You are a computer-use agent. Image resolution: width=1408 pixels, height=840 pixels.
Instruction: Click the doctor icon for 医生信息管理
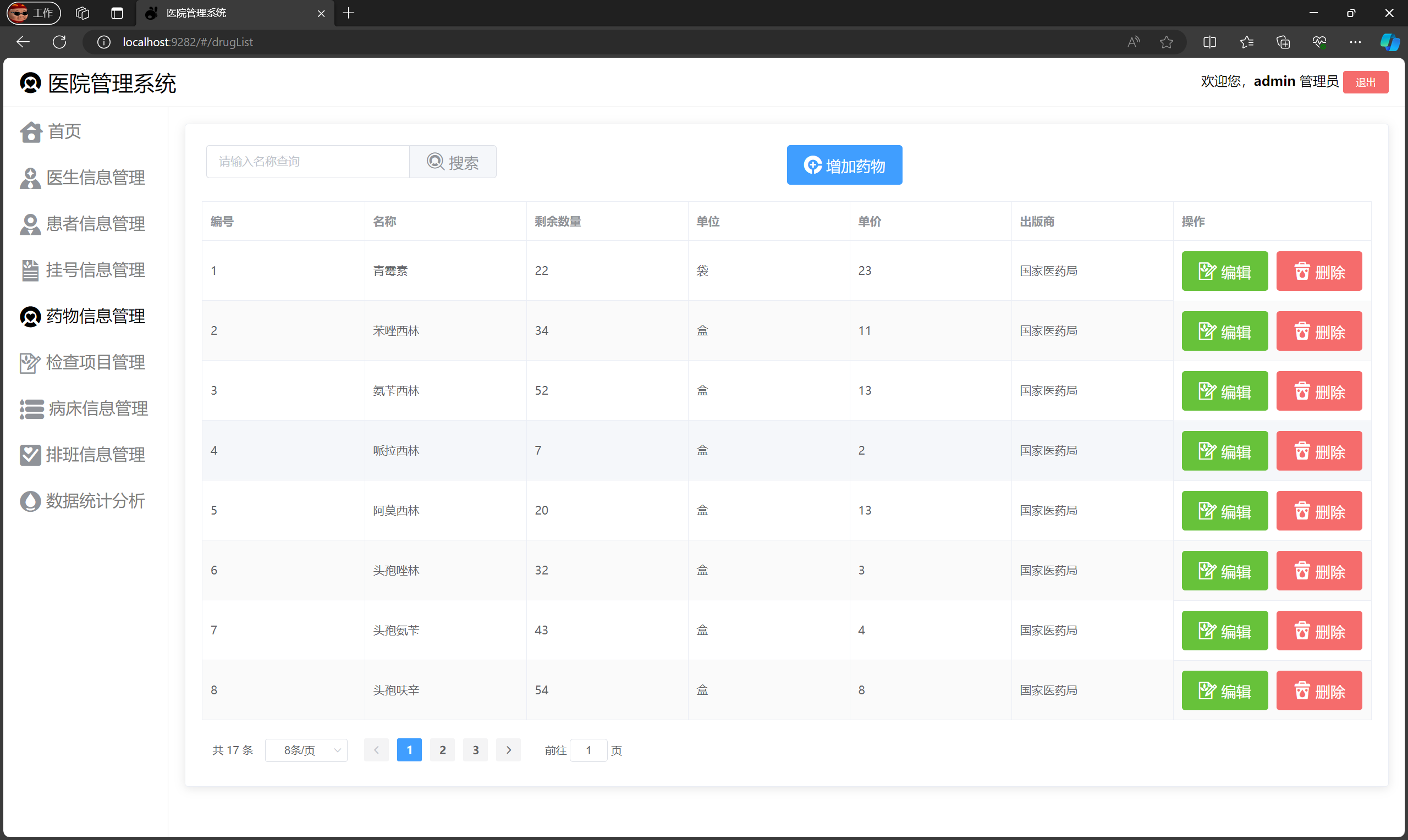pos(30,178)
